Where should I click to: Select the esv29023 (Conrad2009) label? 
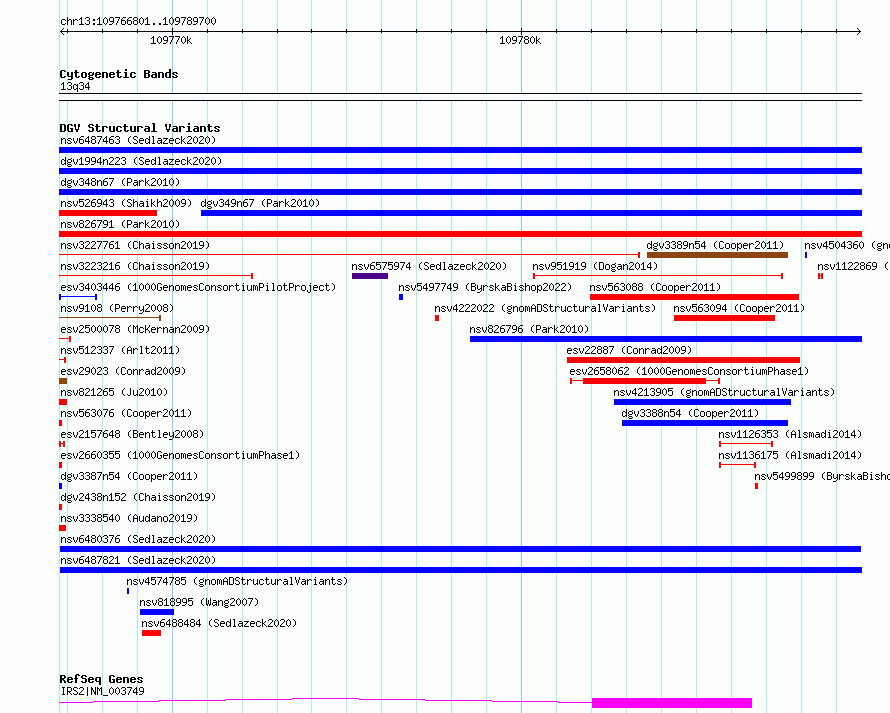[123, 371]
